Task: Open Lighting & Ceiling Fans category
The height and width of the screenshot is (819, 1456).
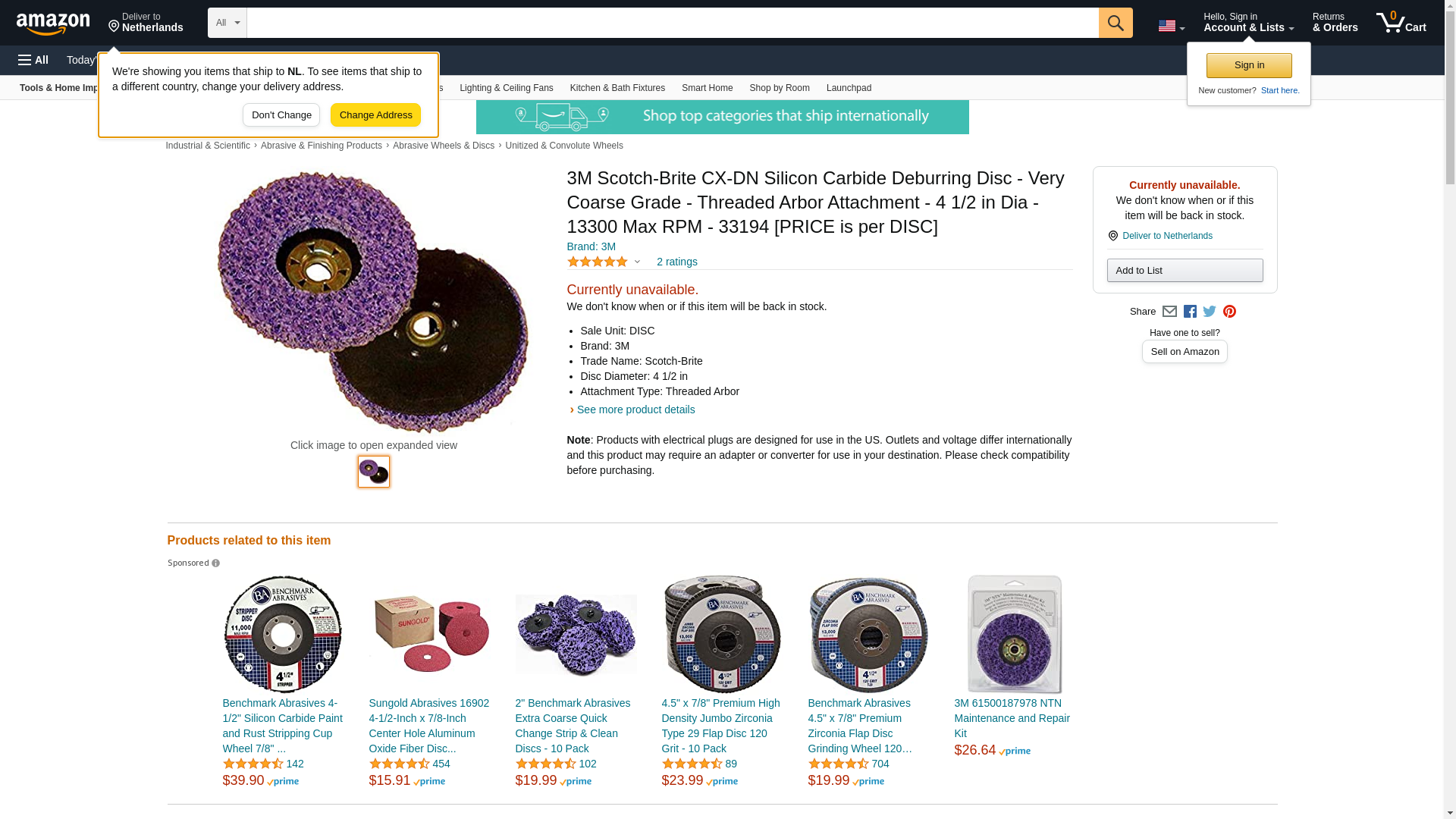Action: pyautogui.click(x=506, y=88)
